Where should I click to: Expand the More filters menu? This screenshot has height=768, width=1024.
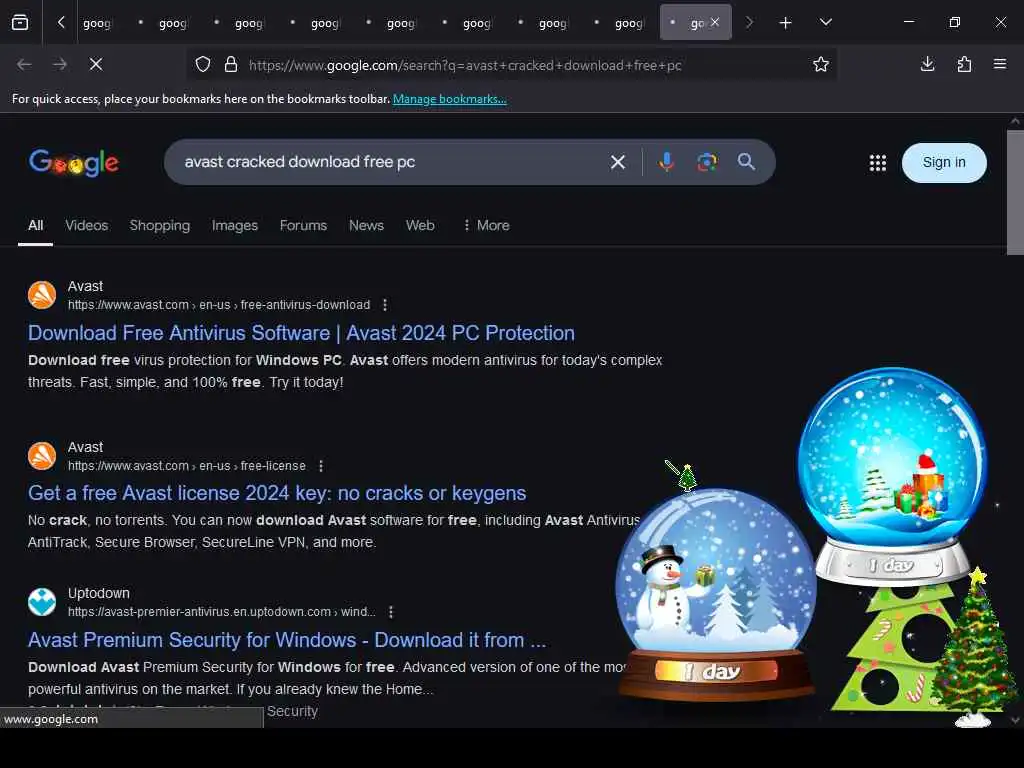click(487, 225)
